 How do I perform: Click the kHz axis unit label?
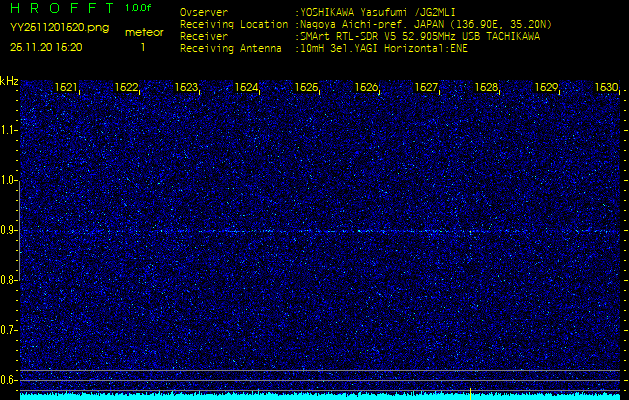click(9, 81)
